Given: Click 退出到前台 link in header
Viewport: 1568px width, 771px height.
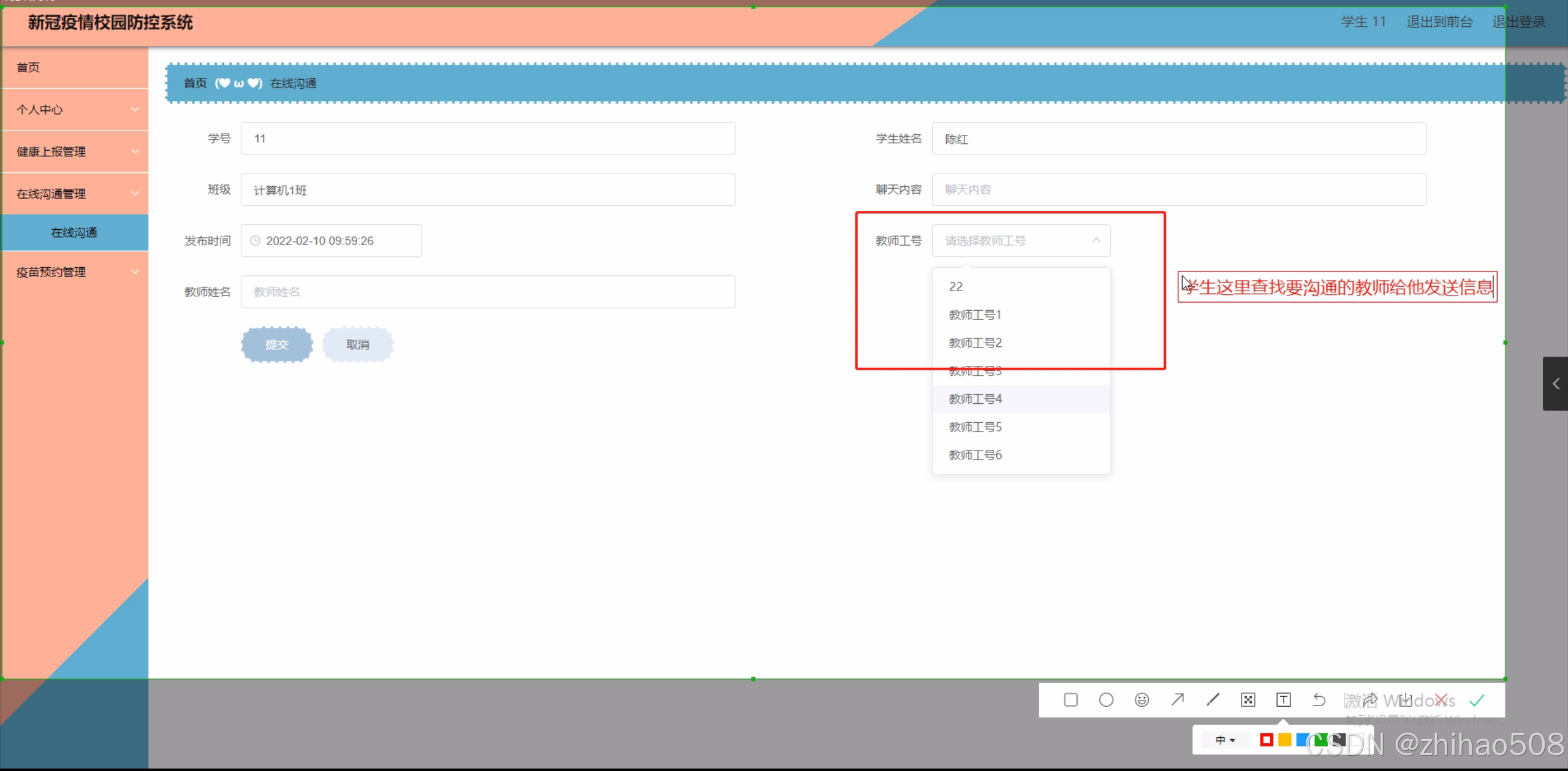Looking at the screenshot, I should coord(1439,22).
